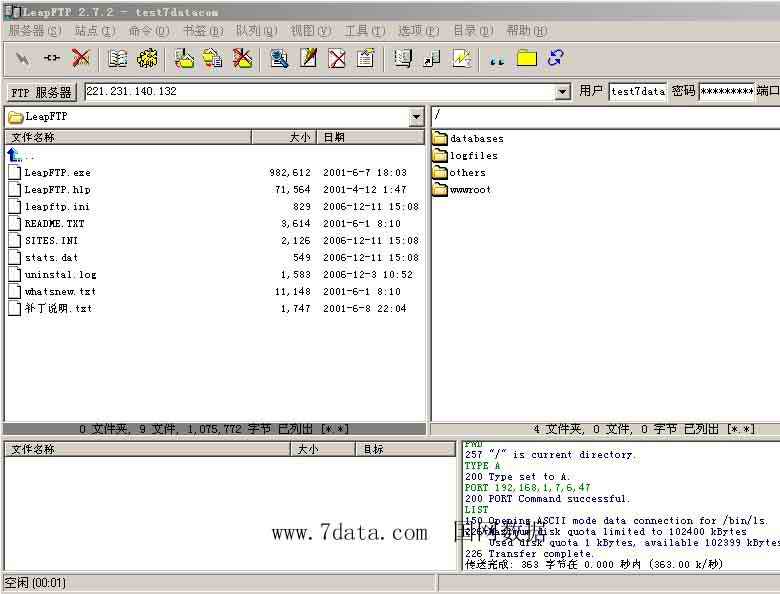Click the lightning bolt connect icon

click(22, 59)
